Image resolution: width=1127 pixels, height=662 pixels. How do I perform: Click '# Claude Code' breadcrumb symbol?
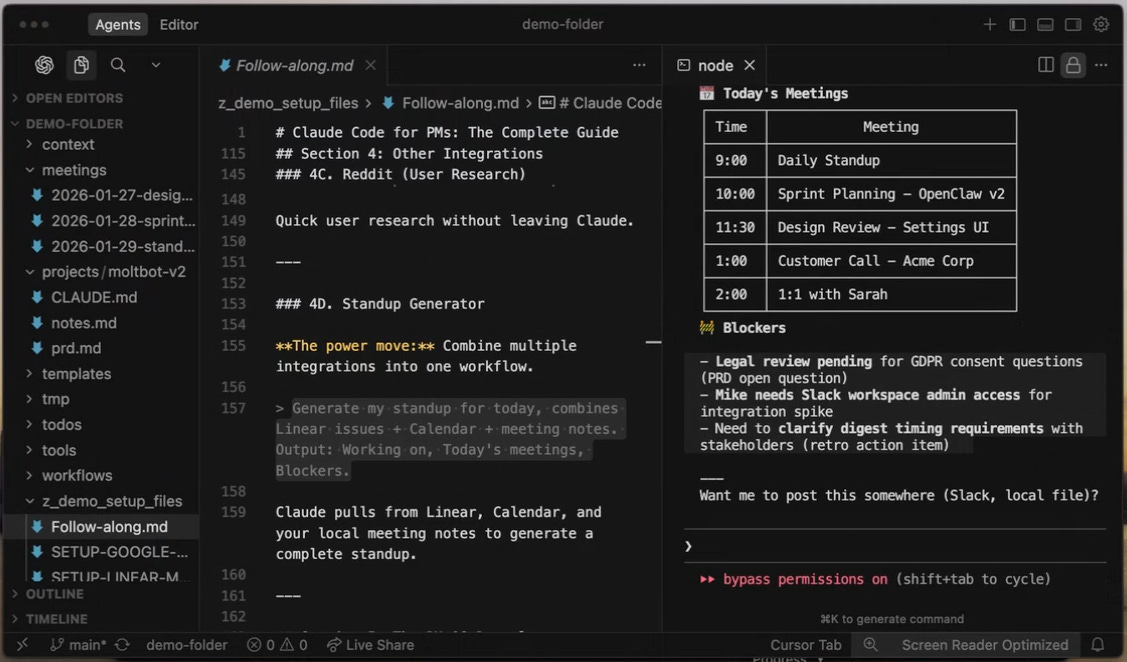(x=610, y=103)
